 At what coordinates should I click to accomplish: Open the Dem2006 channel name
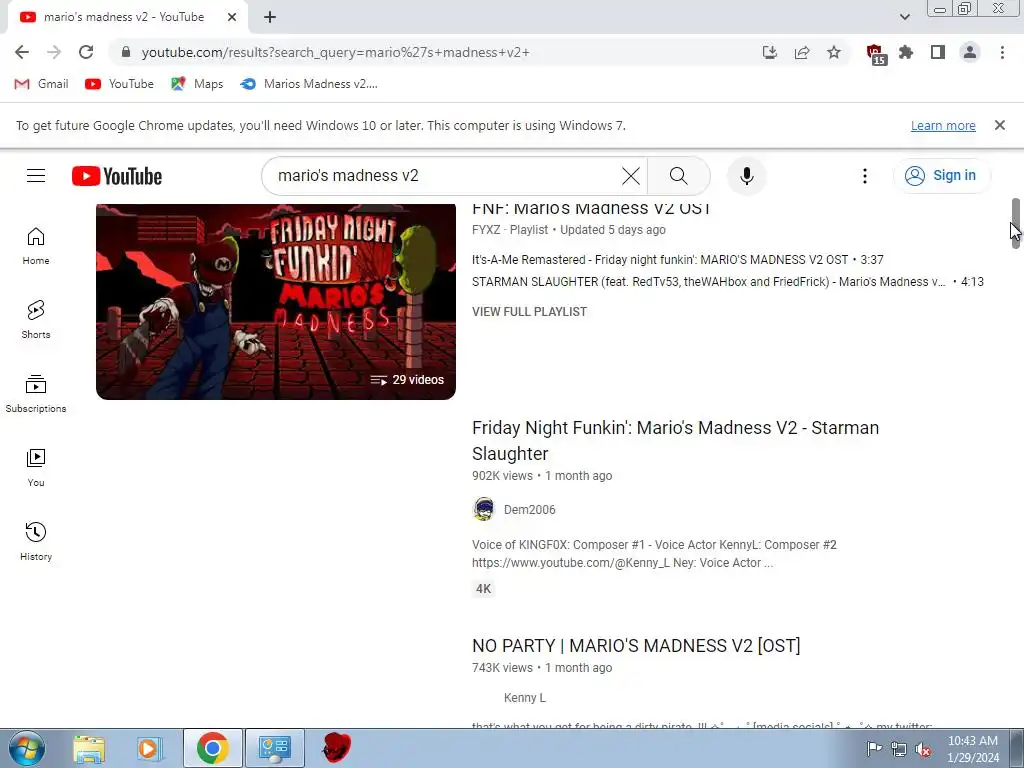coord(530,509)
